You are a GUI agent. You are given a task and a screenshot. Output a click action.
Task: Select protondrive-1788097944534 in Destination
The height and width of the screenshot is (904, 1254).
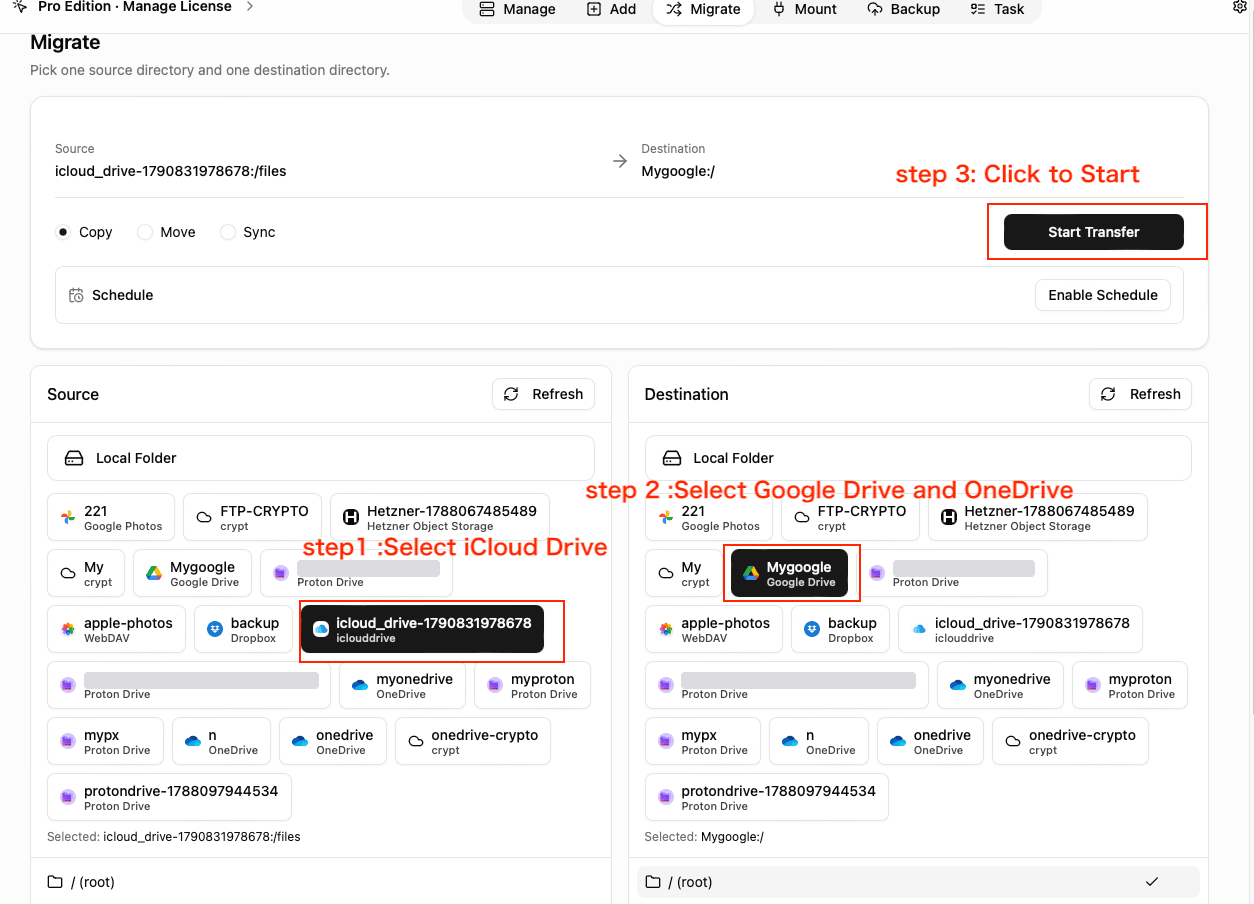pyautogui.click(x=767, y=797)
